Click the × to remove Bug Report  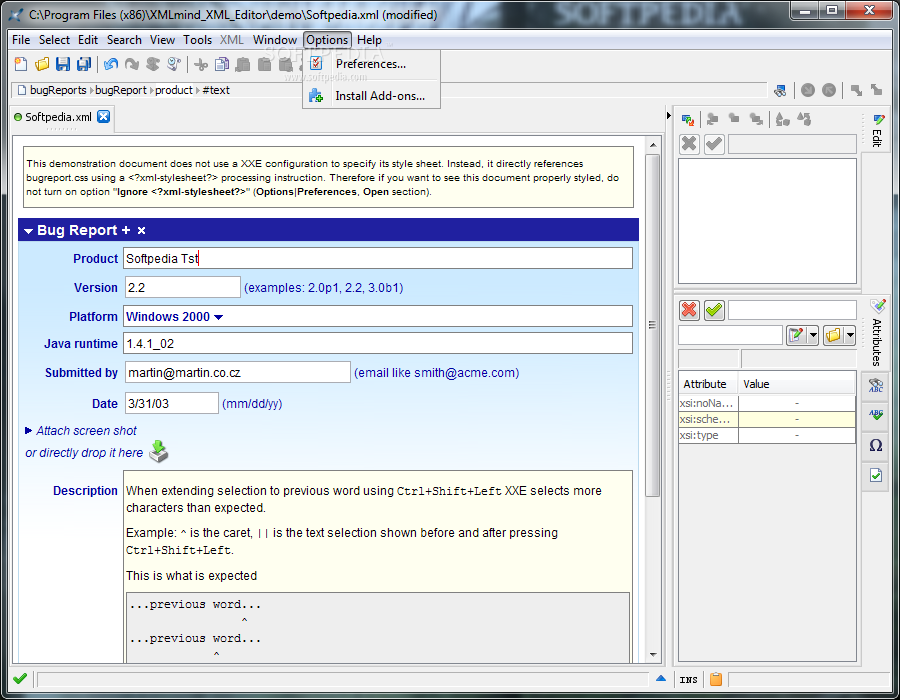[141, 231]
